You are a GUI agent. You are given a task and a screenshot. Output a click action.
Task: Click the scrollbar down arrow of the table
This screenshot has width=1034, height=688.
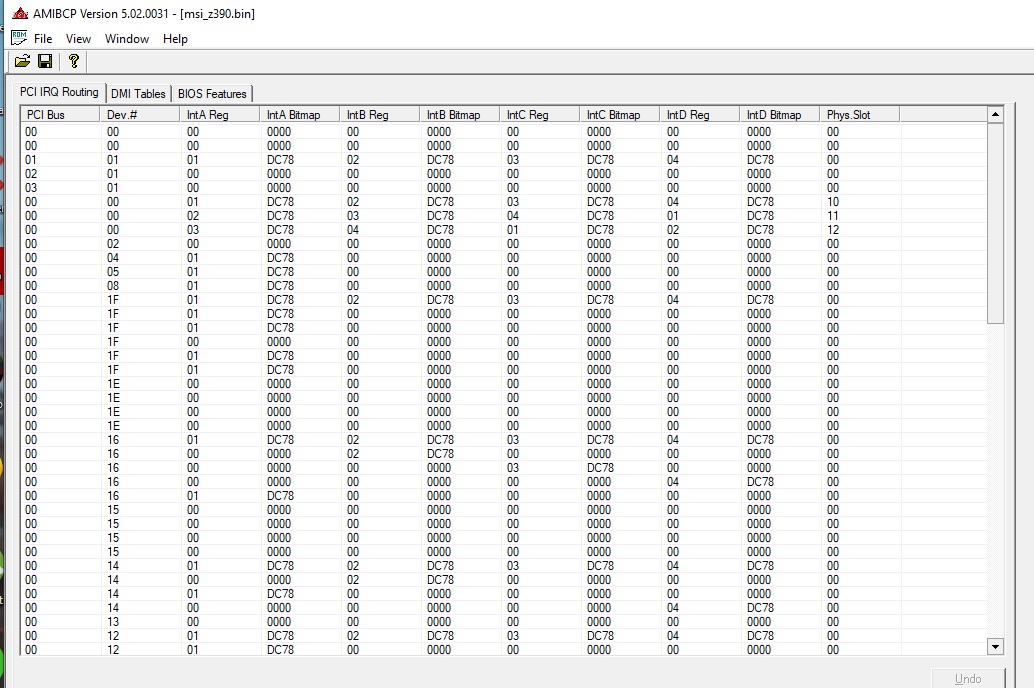(x=995, y=646)
